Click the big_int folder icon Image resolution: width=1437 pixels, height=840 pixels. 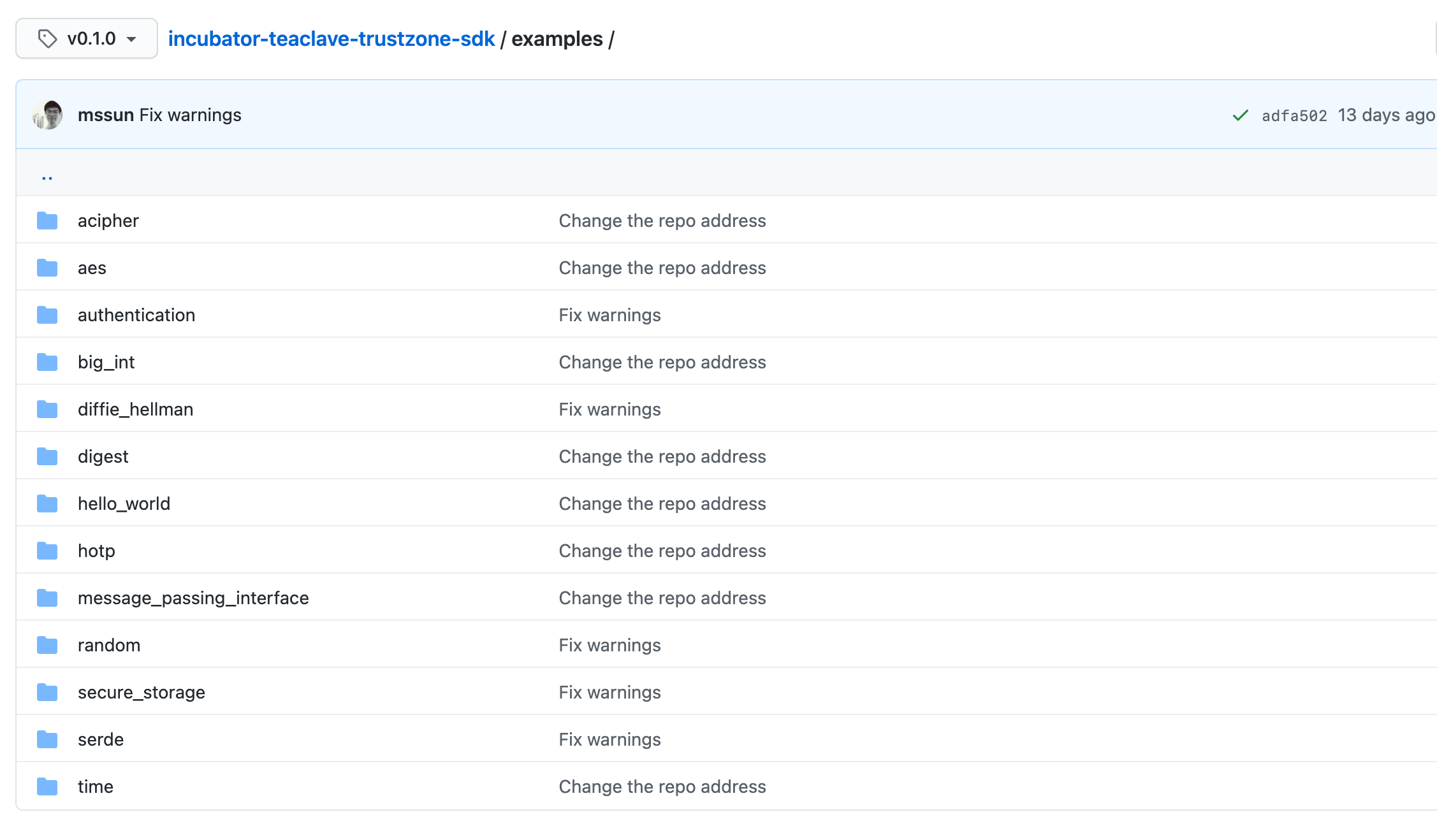click(47, 362)
